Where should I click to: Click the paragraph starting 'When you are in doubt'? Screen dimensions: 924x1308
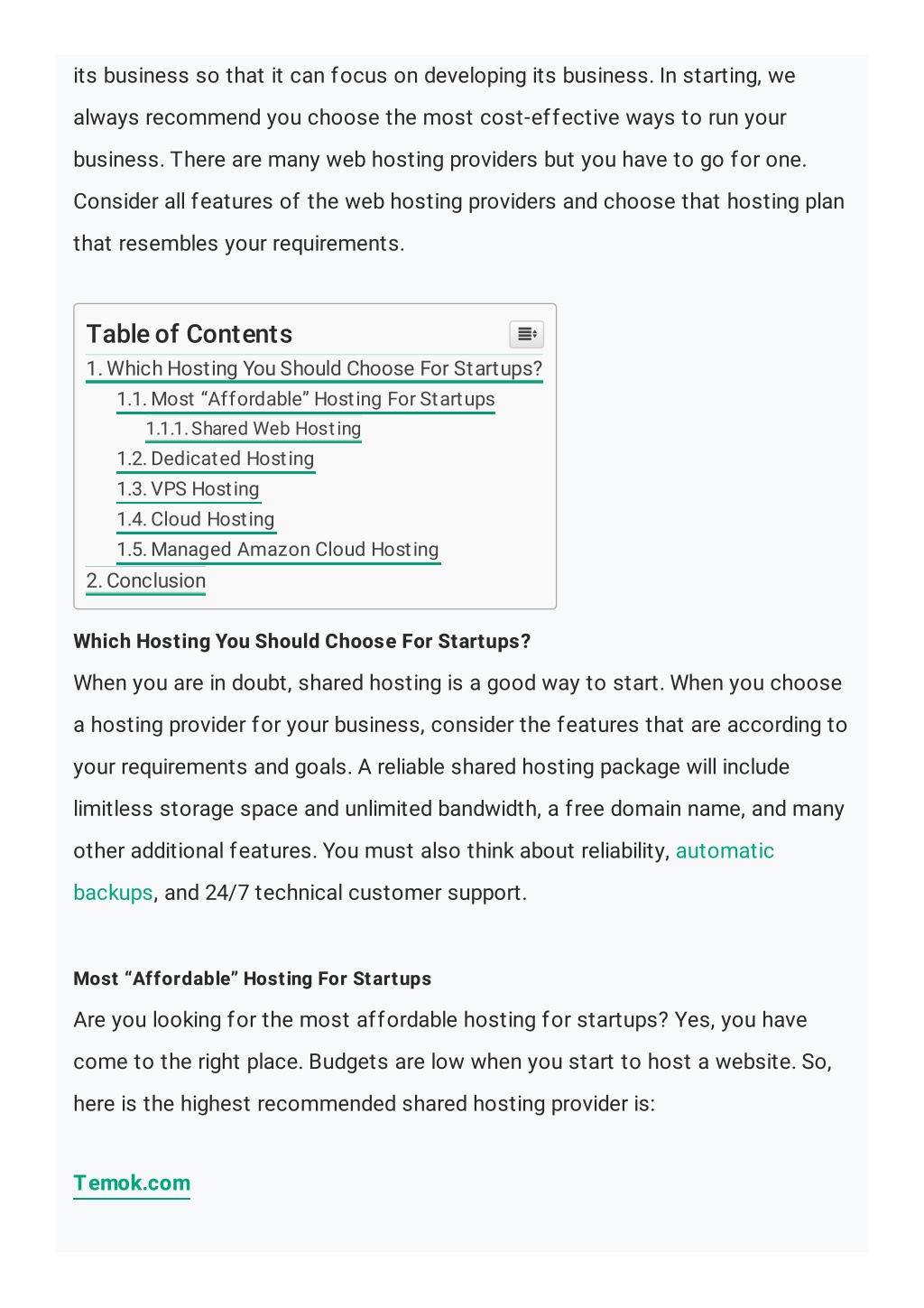[x=460, y=788]
